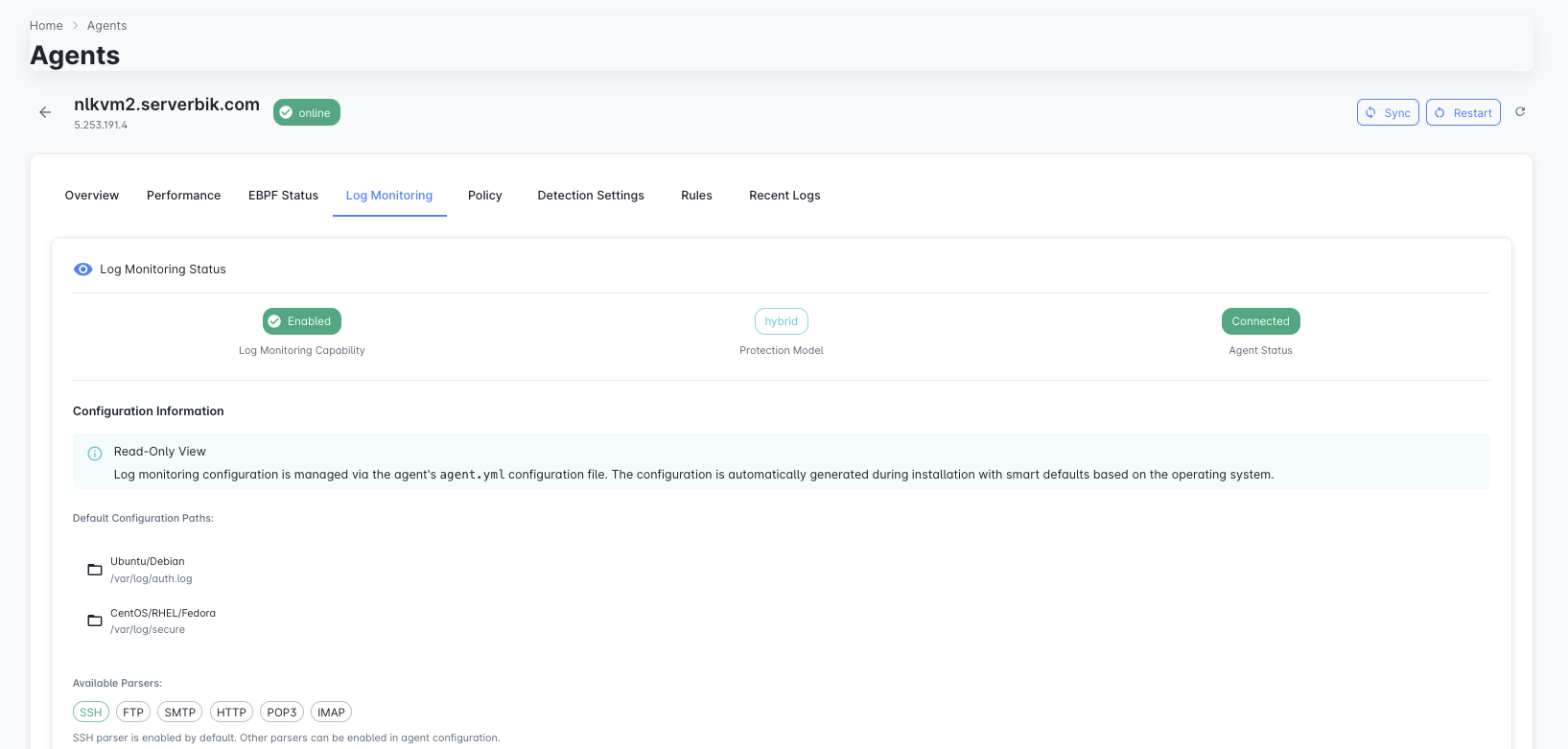Click the Log Monitoring Status heading text

point(163,269)
